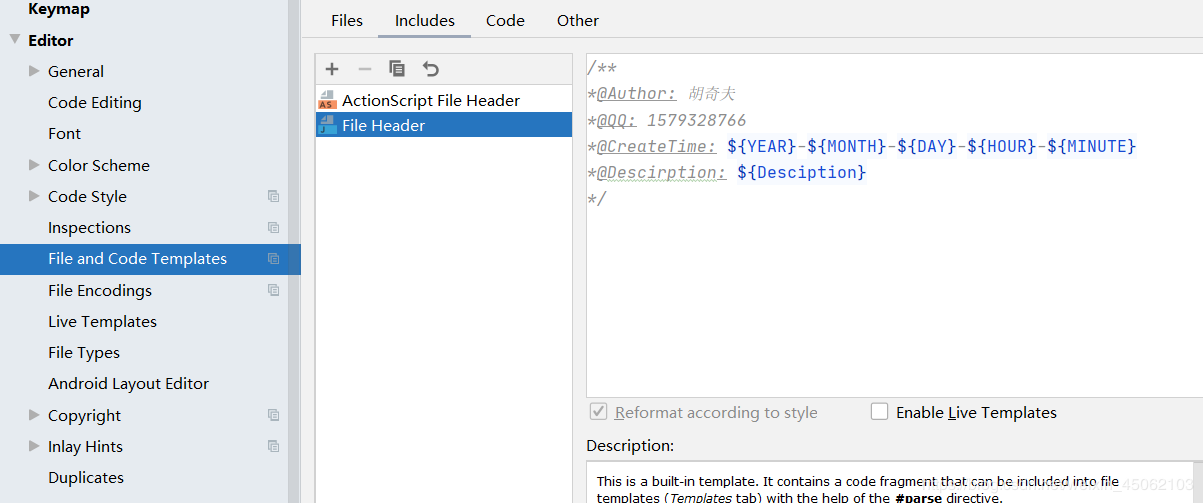Select File Header in the template list
Viewport: 1203px width, 503px height.
coord(384,125)
